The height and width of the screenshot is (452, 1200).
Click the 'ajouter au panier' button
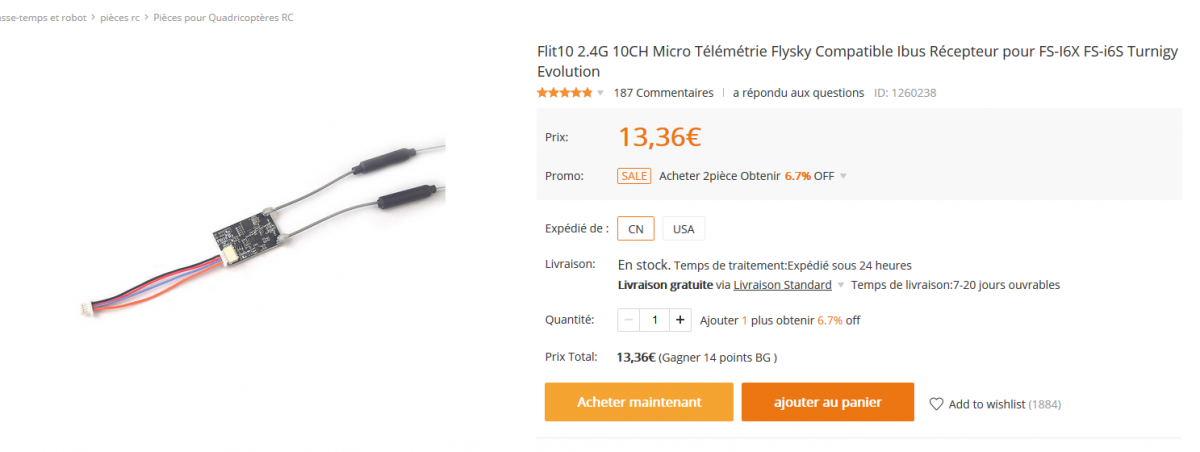point(827,402)
